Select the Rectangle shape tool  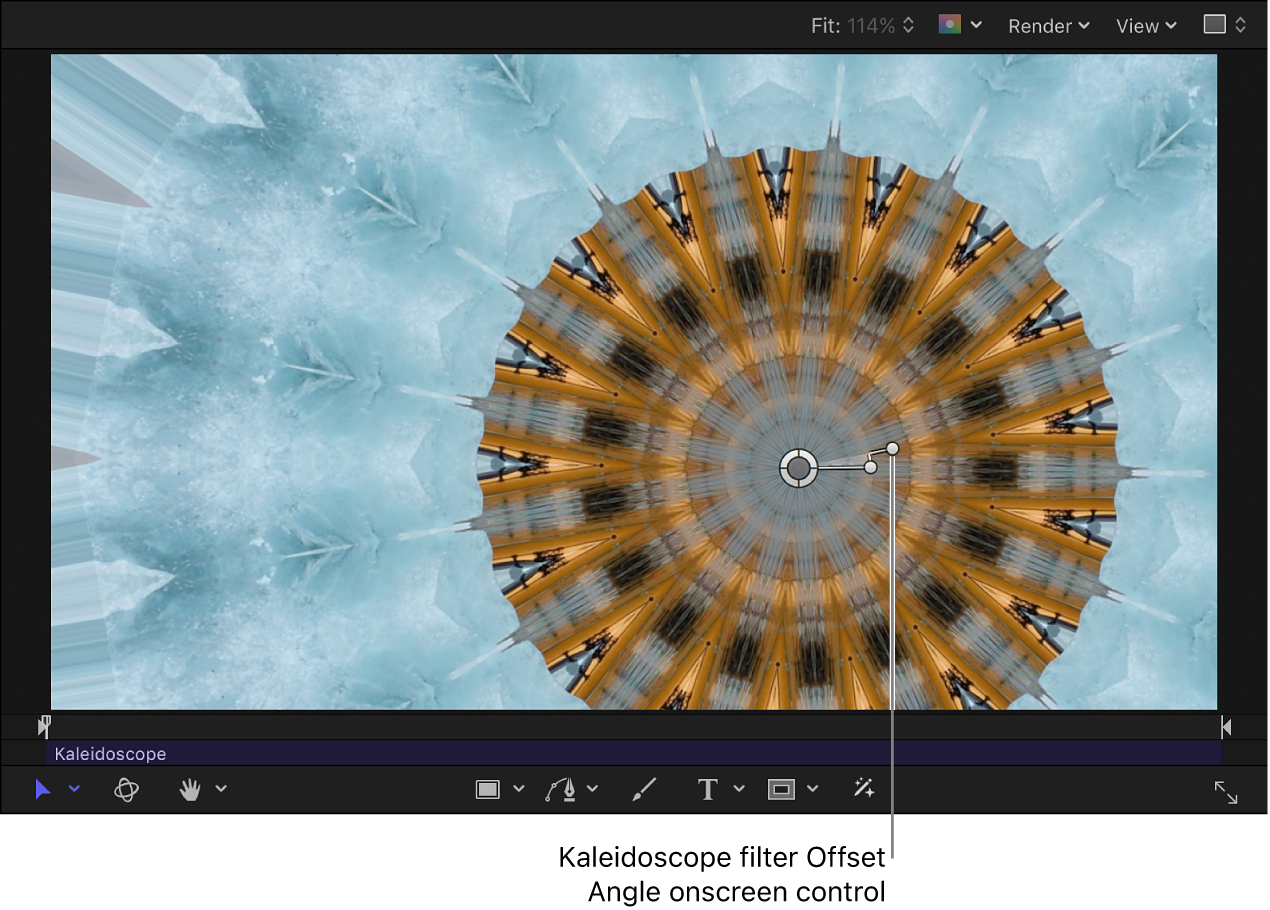point(488,789)
